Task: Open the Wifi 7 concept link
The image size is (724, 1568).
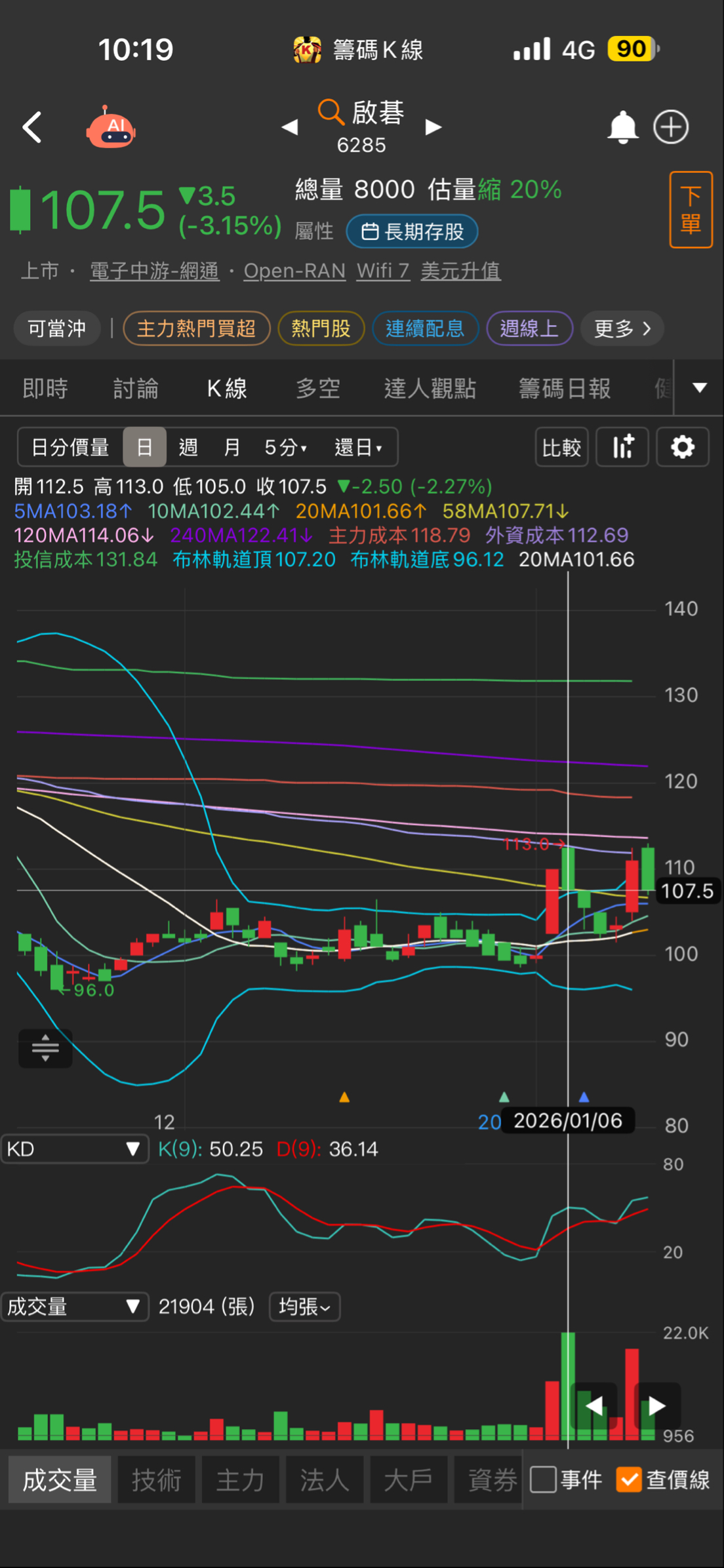Action: coord(383,271)
